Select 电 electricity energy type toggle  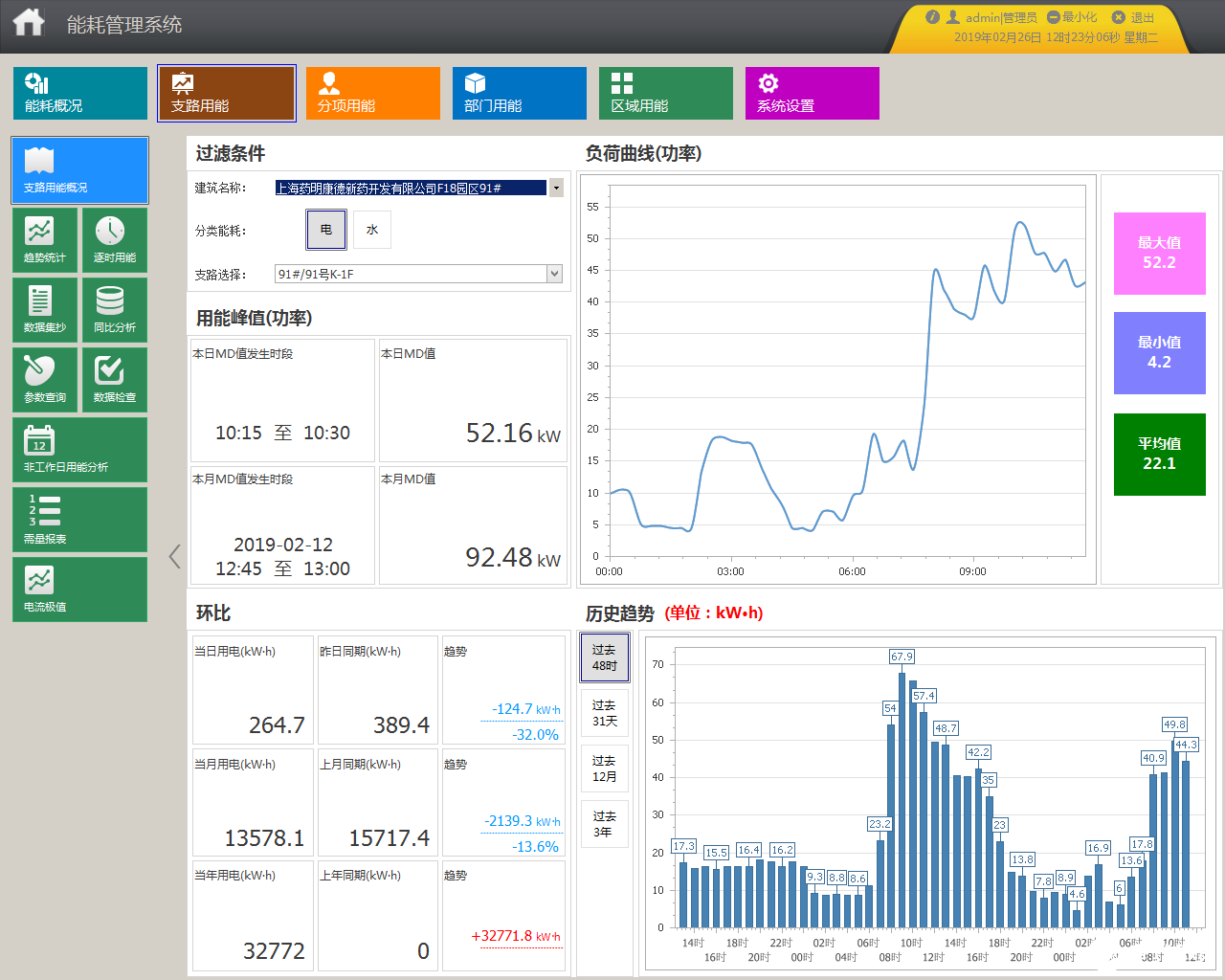coord(326,230)
